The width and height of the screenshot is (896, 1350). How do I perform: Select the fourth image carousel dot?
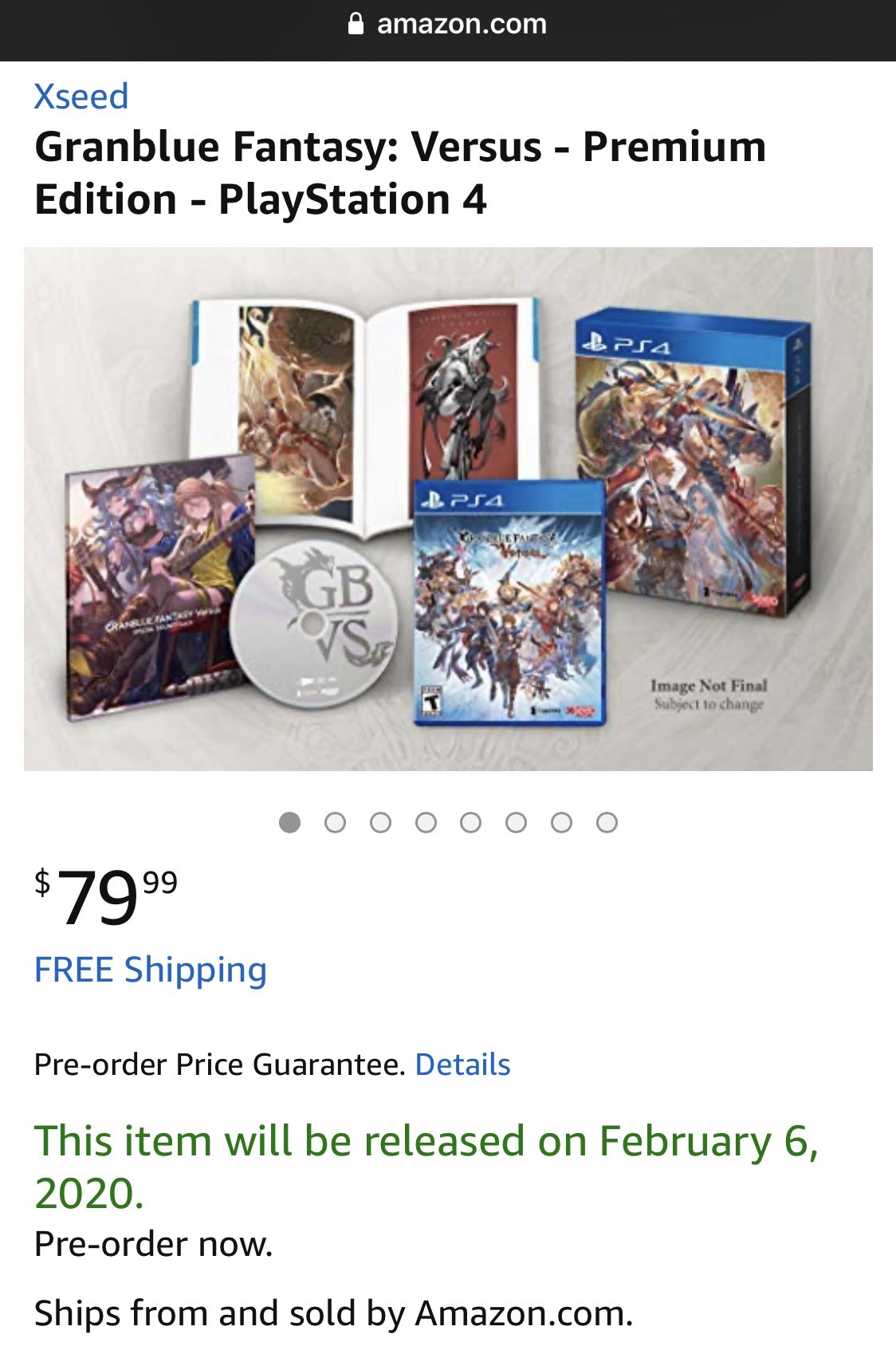426,822
